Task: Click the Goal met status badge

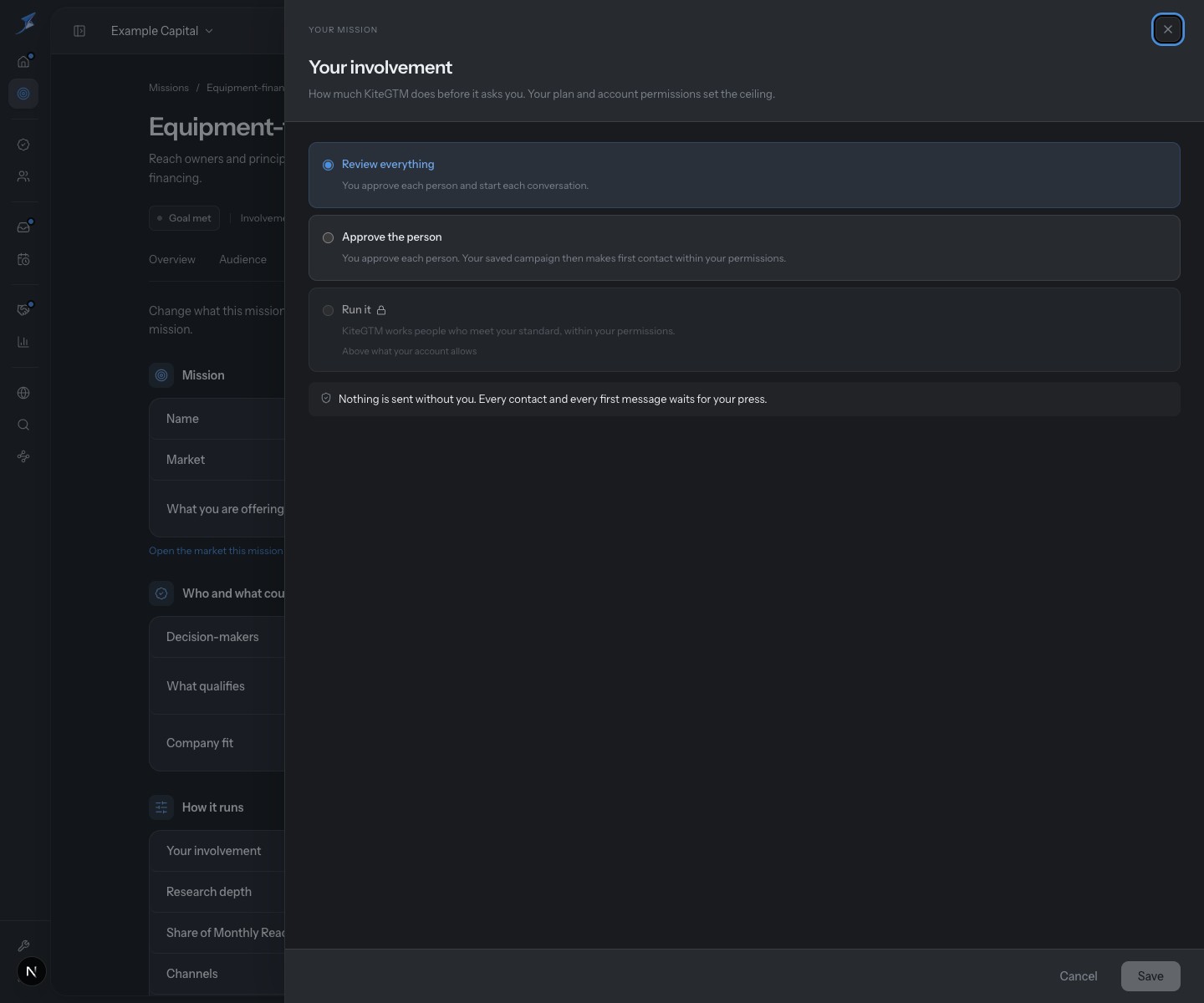Action: (184, 218)
